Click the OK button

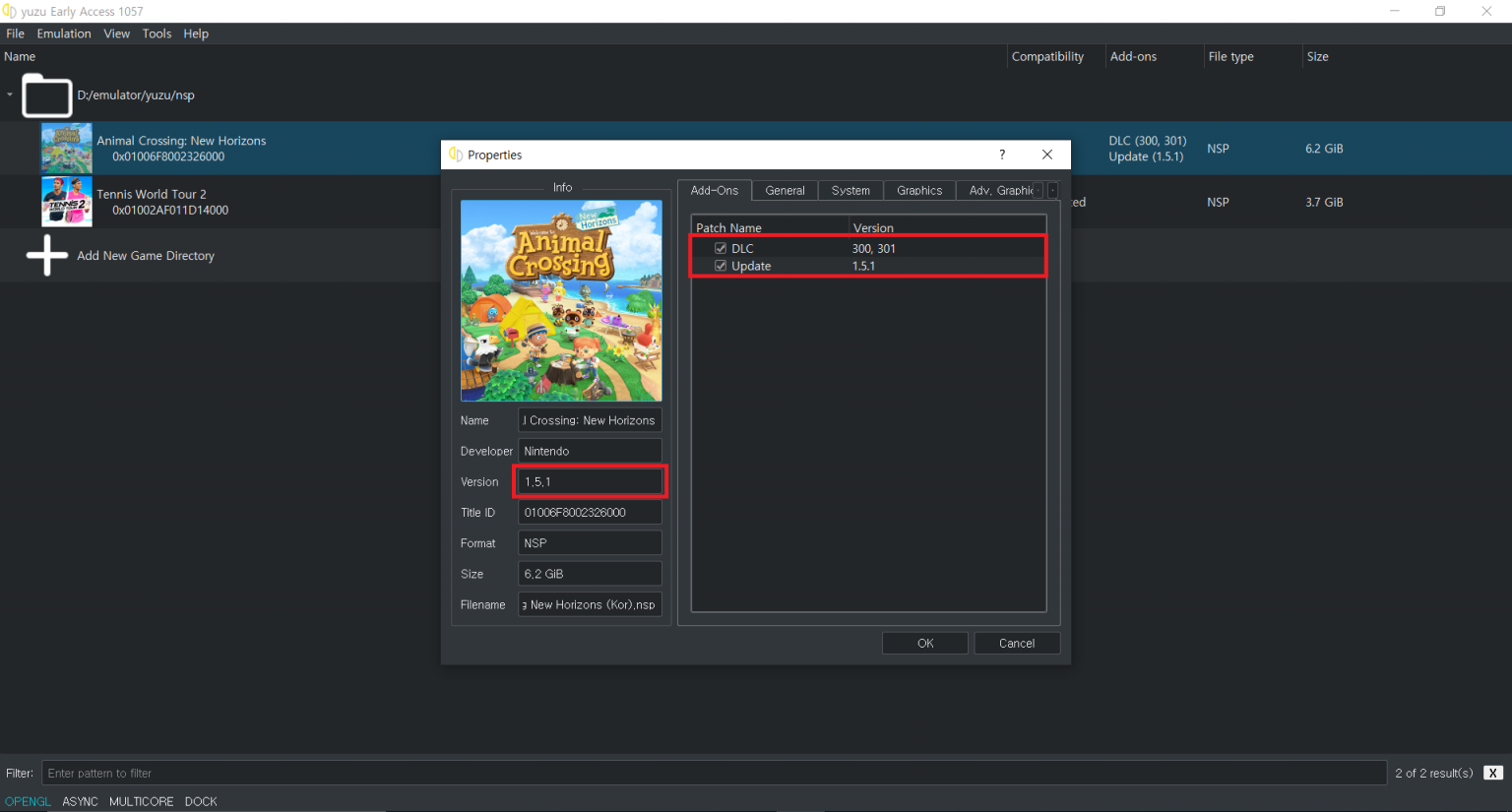coord(925,643)
